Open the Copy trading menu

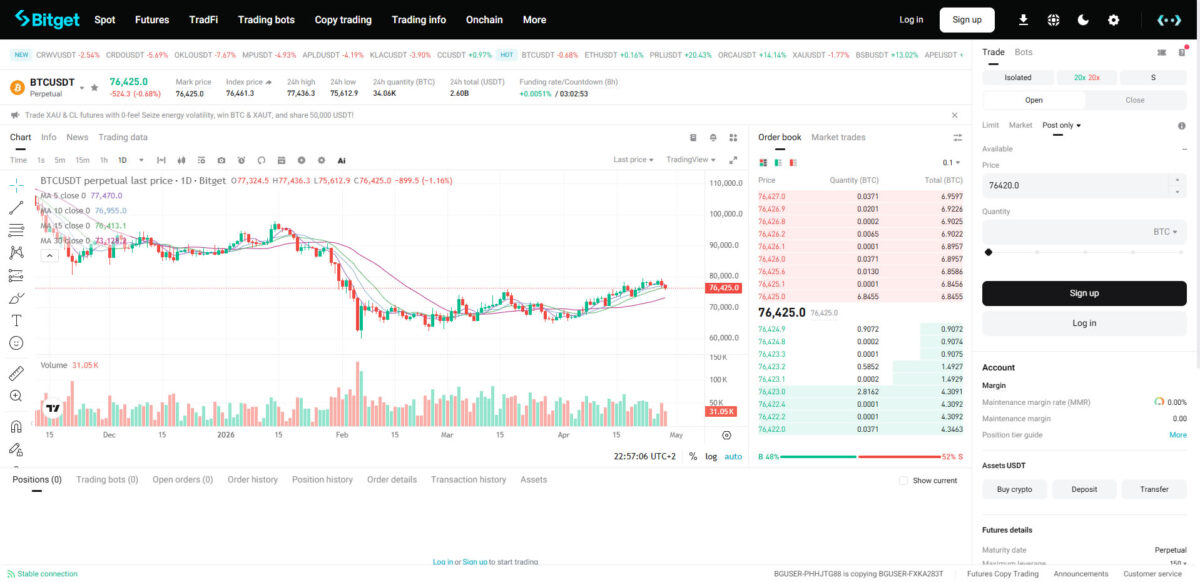(343, 19)
